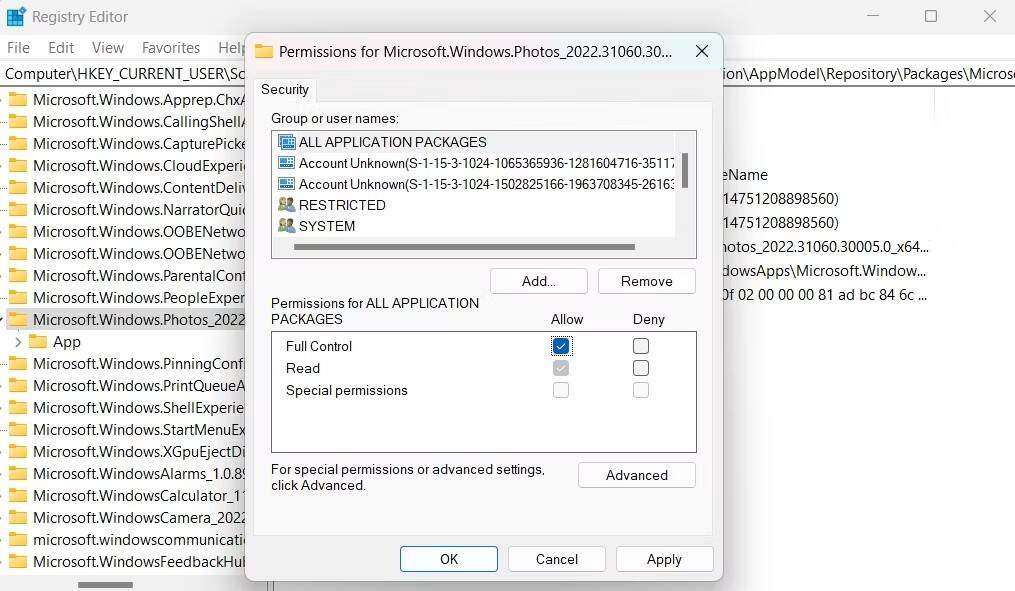Click the group icon beside SYSTEM entry
The image size is (1015, 591).
pos(287,226)
